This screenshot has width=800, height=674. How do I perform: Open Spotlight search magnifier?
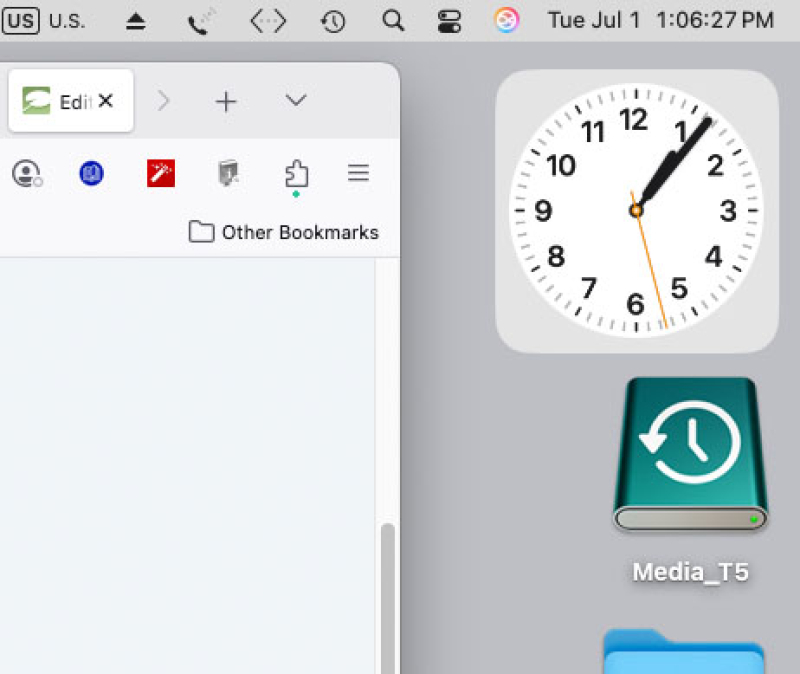pyautogui.click(x=394, y=21)
